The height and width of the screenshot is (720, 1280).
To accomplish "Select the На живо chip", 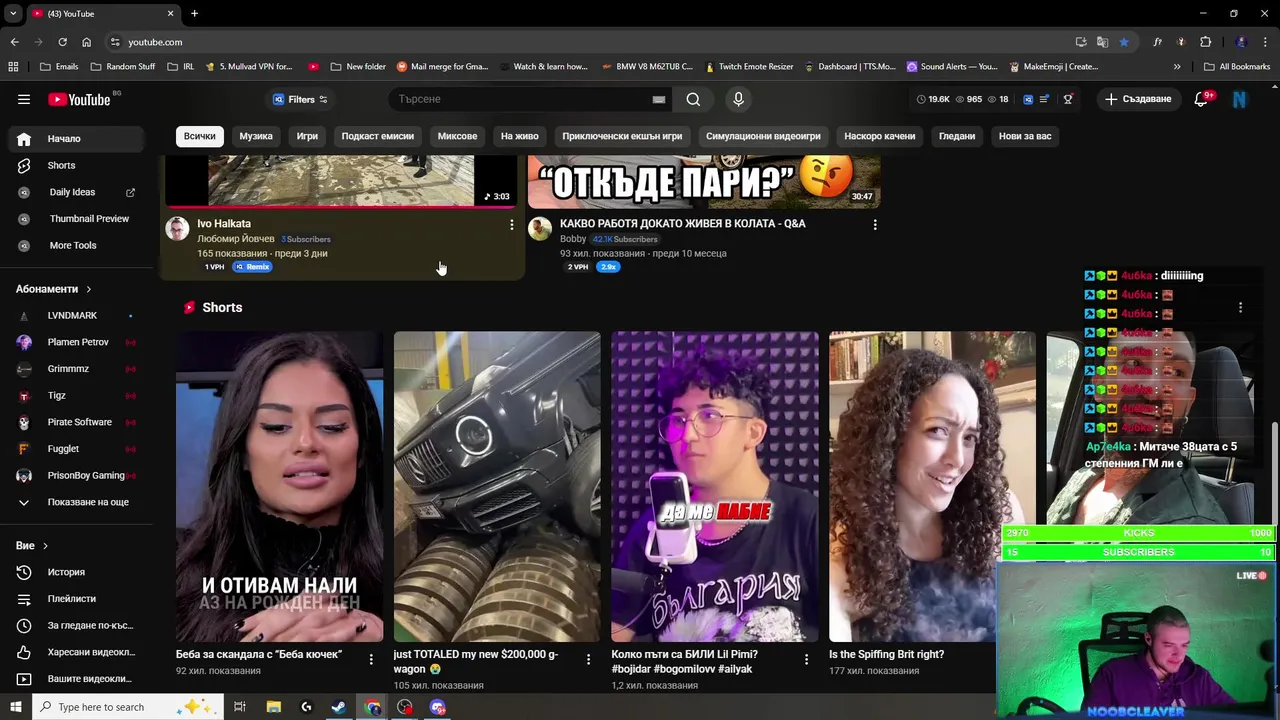I will pos(519,136).
